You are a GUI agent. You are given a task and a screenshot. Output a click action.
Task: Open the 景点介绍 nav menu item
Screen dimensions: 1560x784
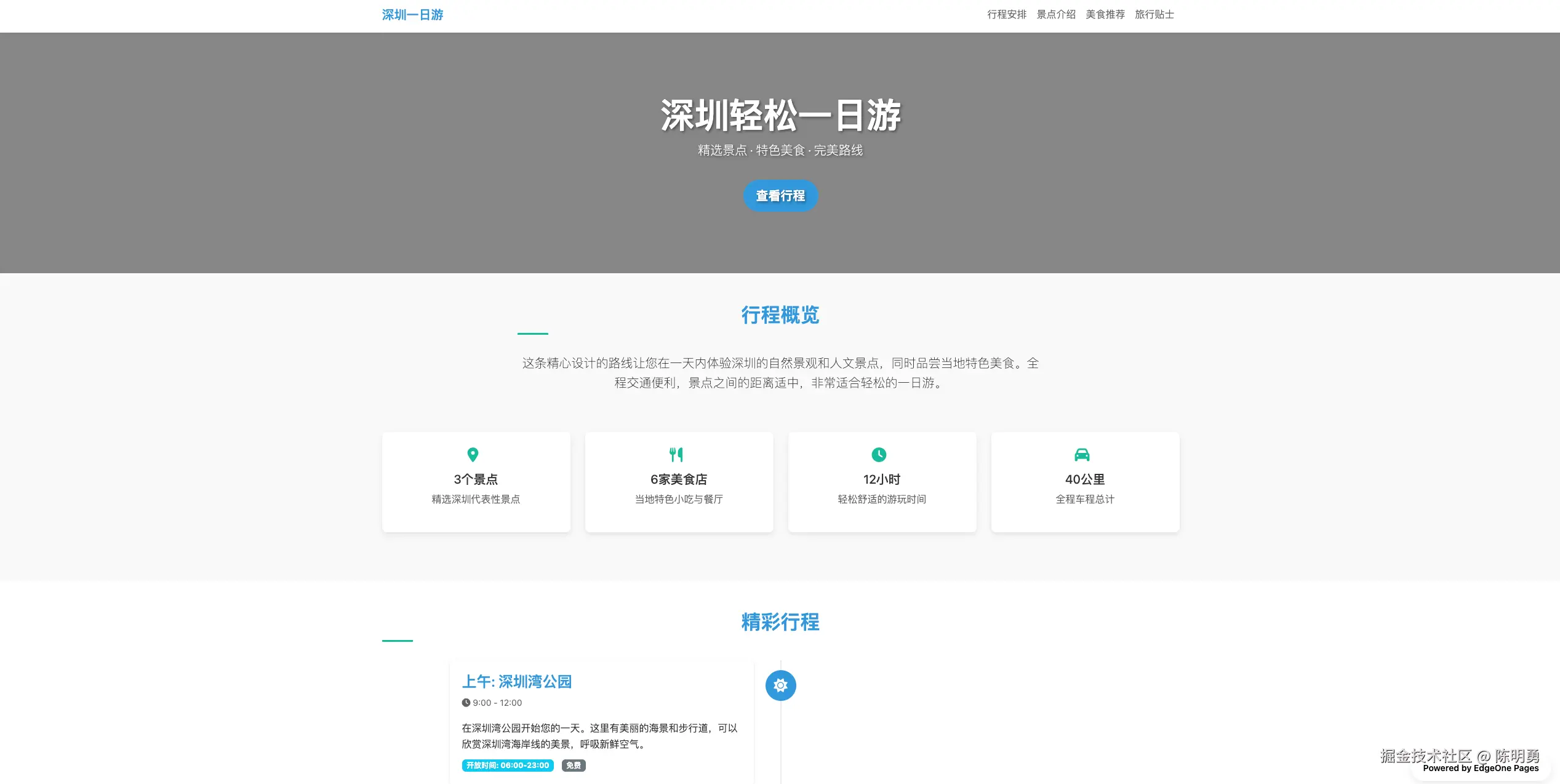point(1056,15)
